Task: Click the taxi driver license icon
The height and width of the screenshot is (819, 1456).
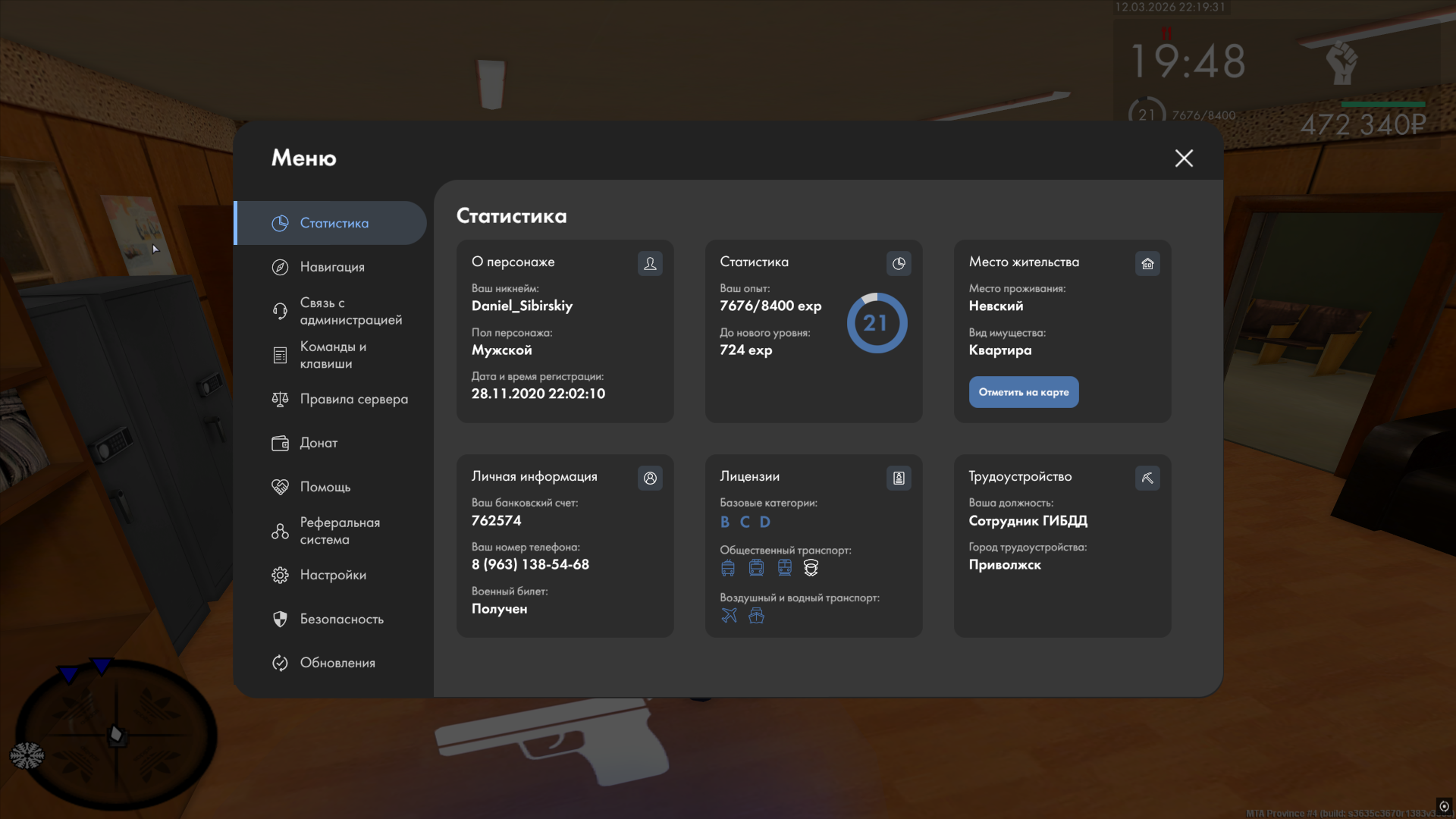Action: tap(811, 567)
